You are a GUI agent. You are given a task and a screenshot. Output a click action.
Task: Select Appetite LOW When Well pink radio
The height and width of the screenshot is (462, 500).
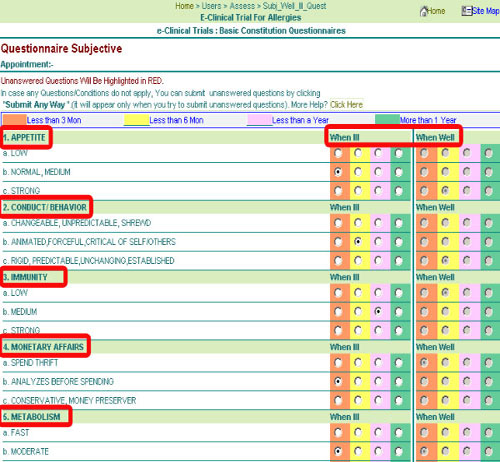[467, 153]
